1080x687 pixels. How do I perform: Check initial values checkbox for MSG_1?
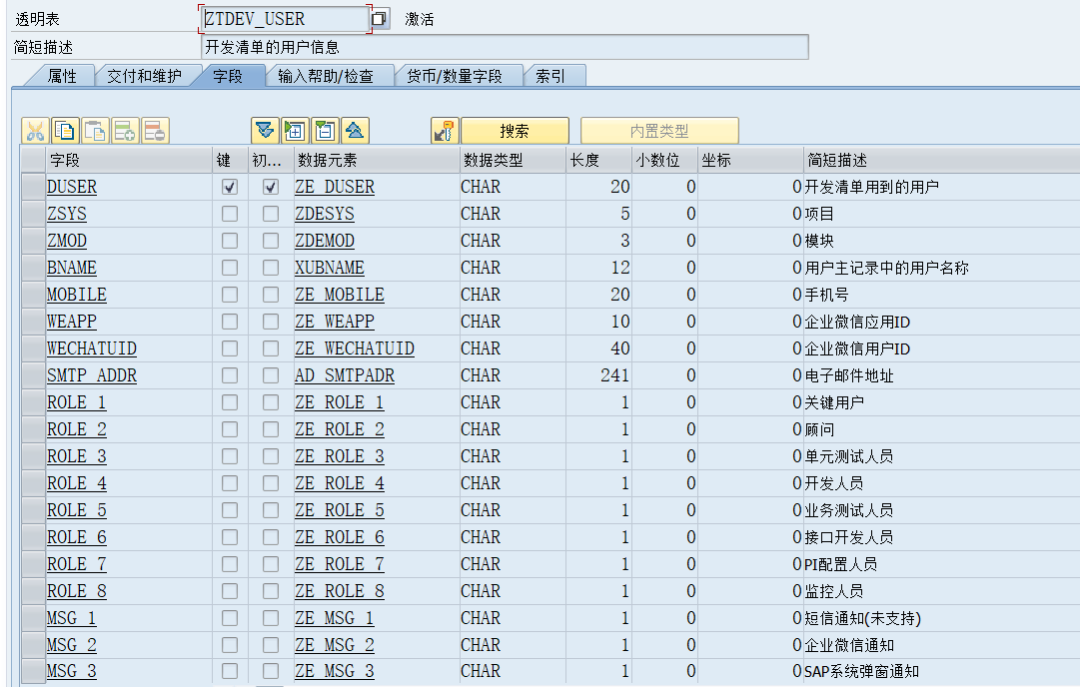[x=271, y=618]
